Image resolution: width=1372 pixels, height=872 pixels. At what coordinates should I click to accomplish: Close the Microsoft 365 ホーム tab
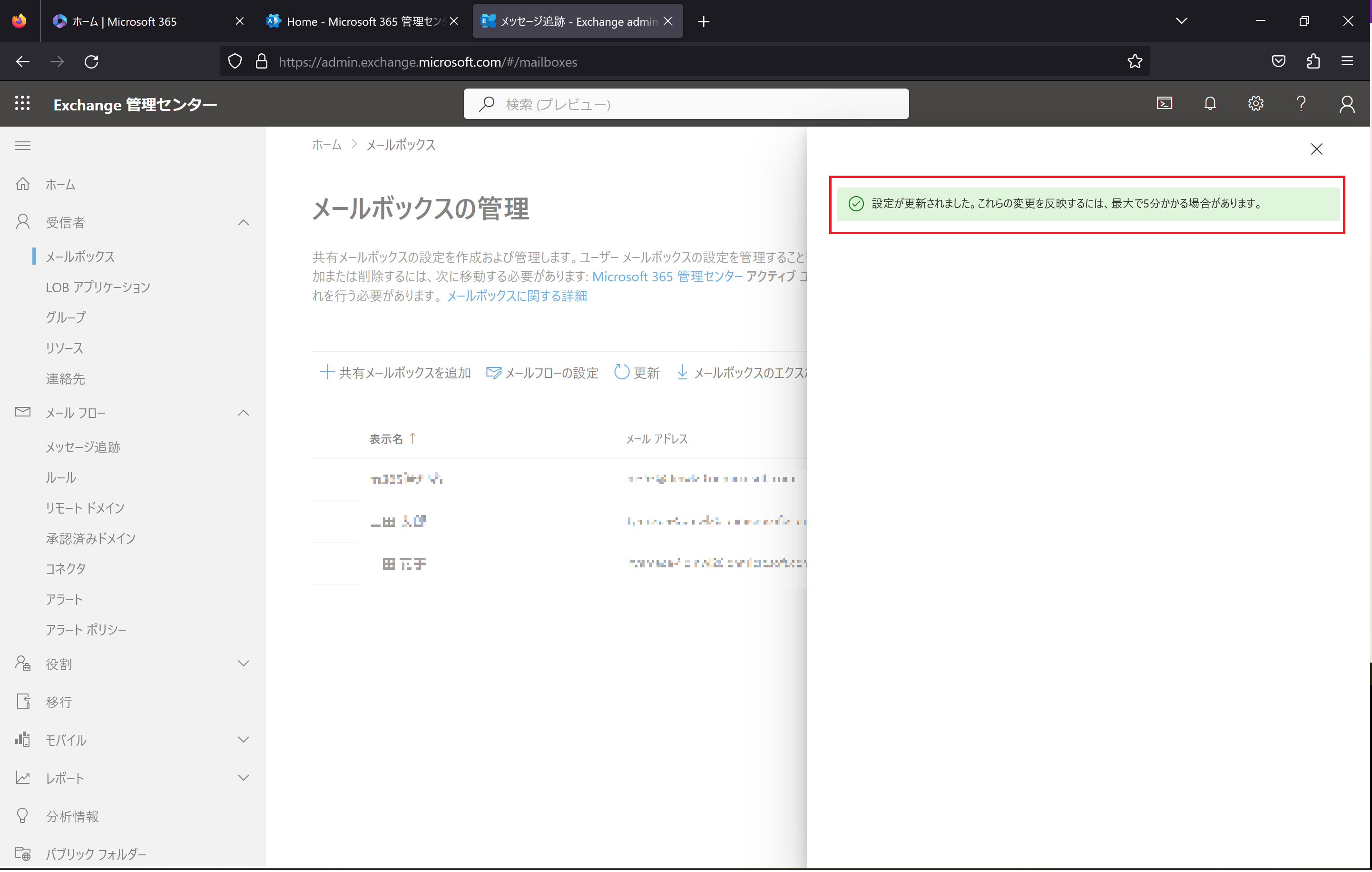click(240, 21)
